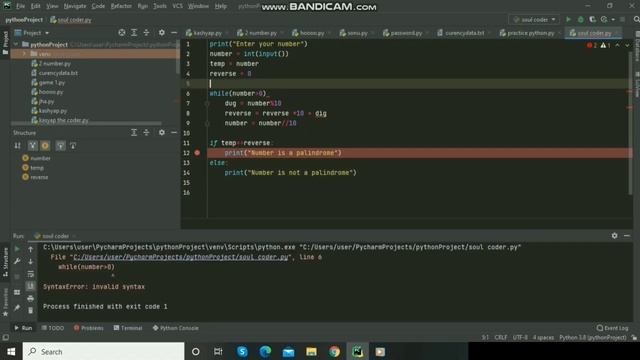This screenshot has width=640, height=360.
Task: Clear the run console with trash icon
Action: (x=31, y=311)
